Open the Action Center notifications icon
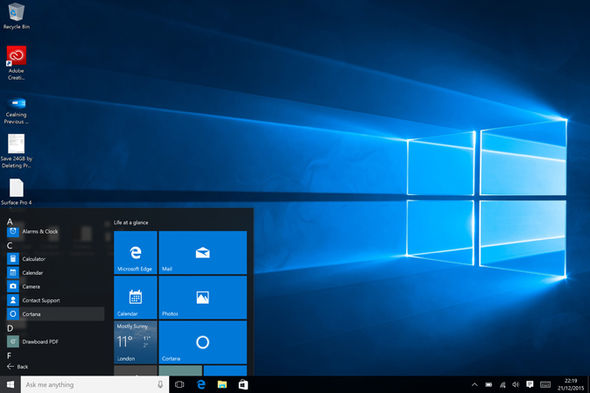This screenshot has width=590, height=393. pyautogui.click(x=530, y=384)
